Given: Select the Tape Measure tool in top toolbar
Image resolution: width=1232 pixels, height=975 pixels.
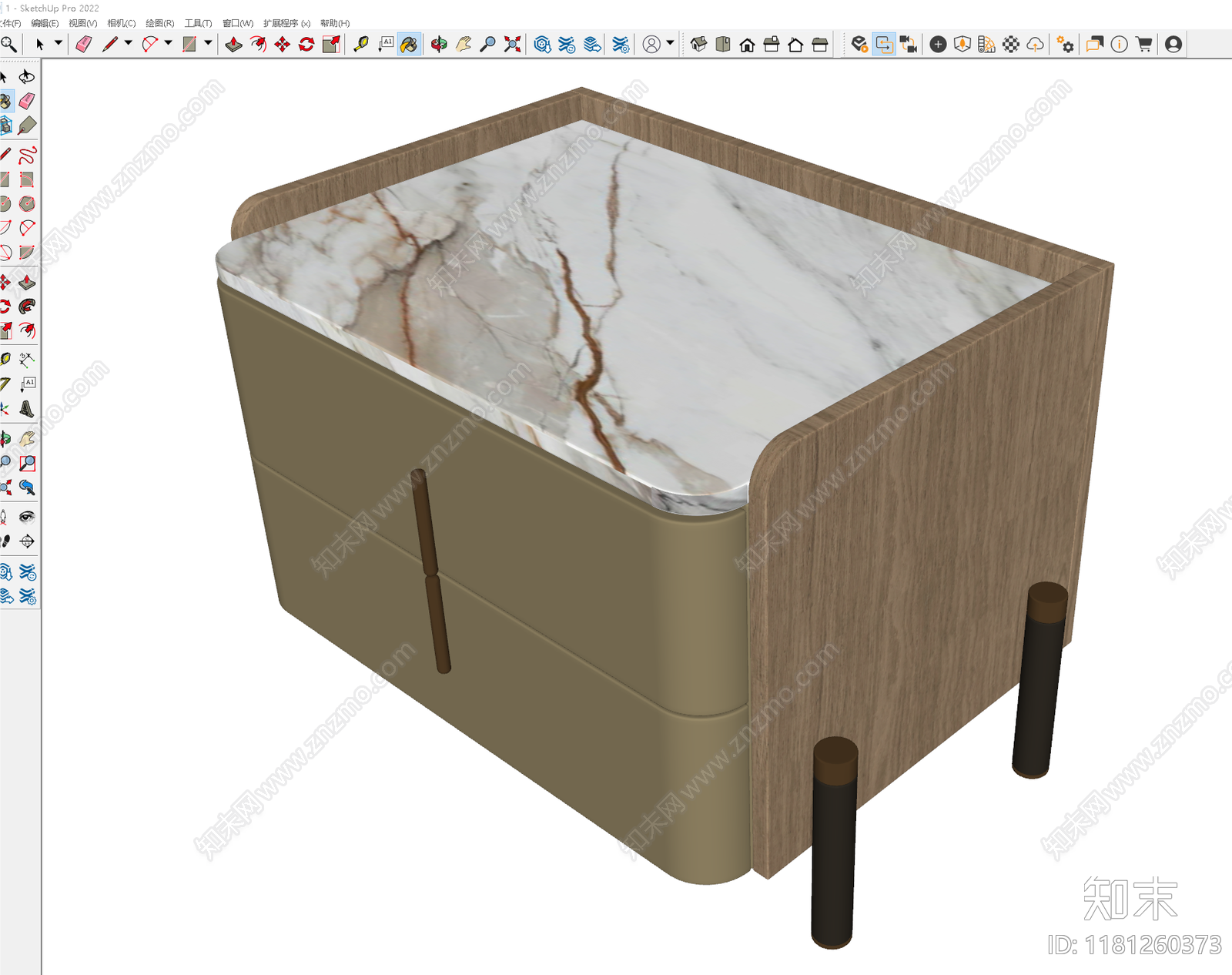Looking at the screenshot, I should (360, 45).
